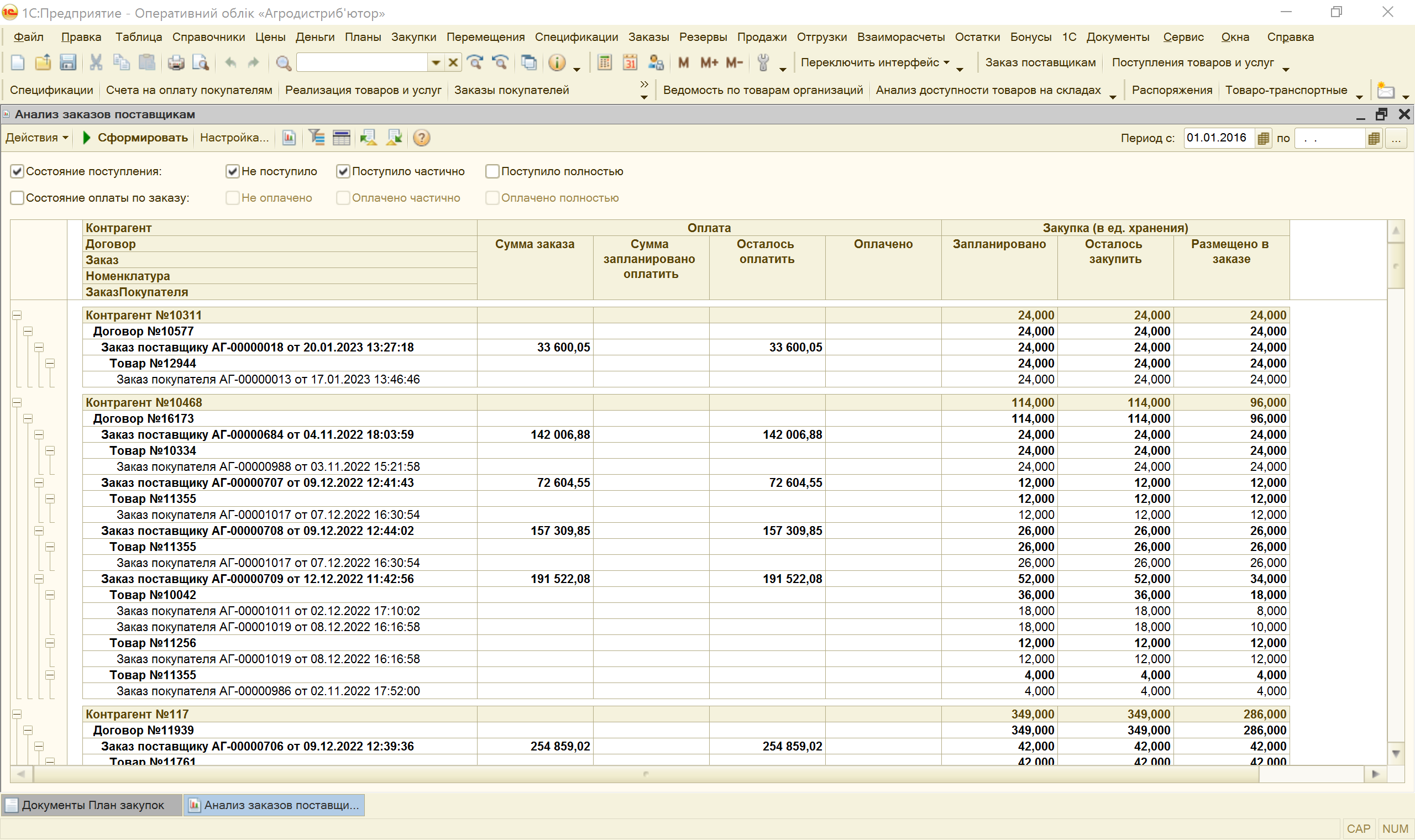
Task: Enable the Поступило полностью checkbox
Action: click(492, 171)
